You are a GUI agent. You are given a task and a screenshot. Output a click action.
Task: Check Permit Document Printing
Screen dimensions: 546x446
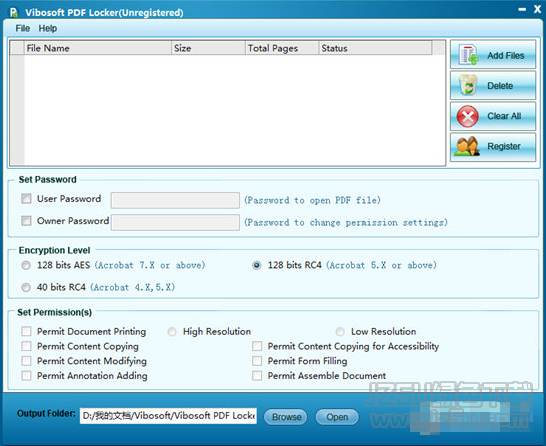coord(26,331)
